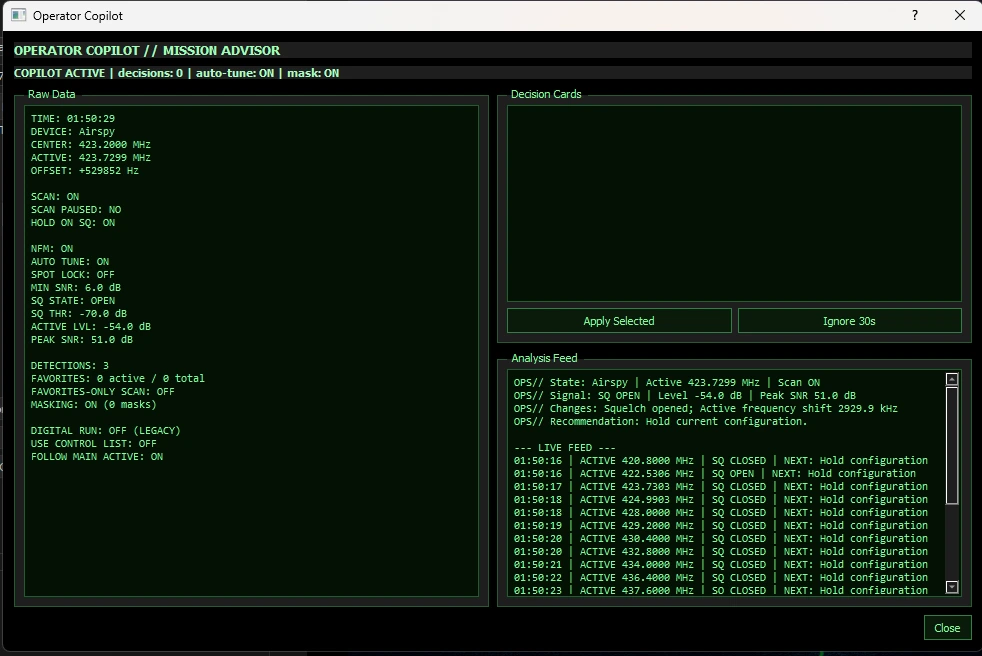Click the OPERATOR COPILOT // MISSION ADVISOR banner
Screen dimensions: 982x656
pos(145,50)
